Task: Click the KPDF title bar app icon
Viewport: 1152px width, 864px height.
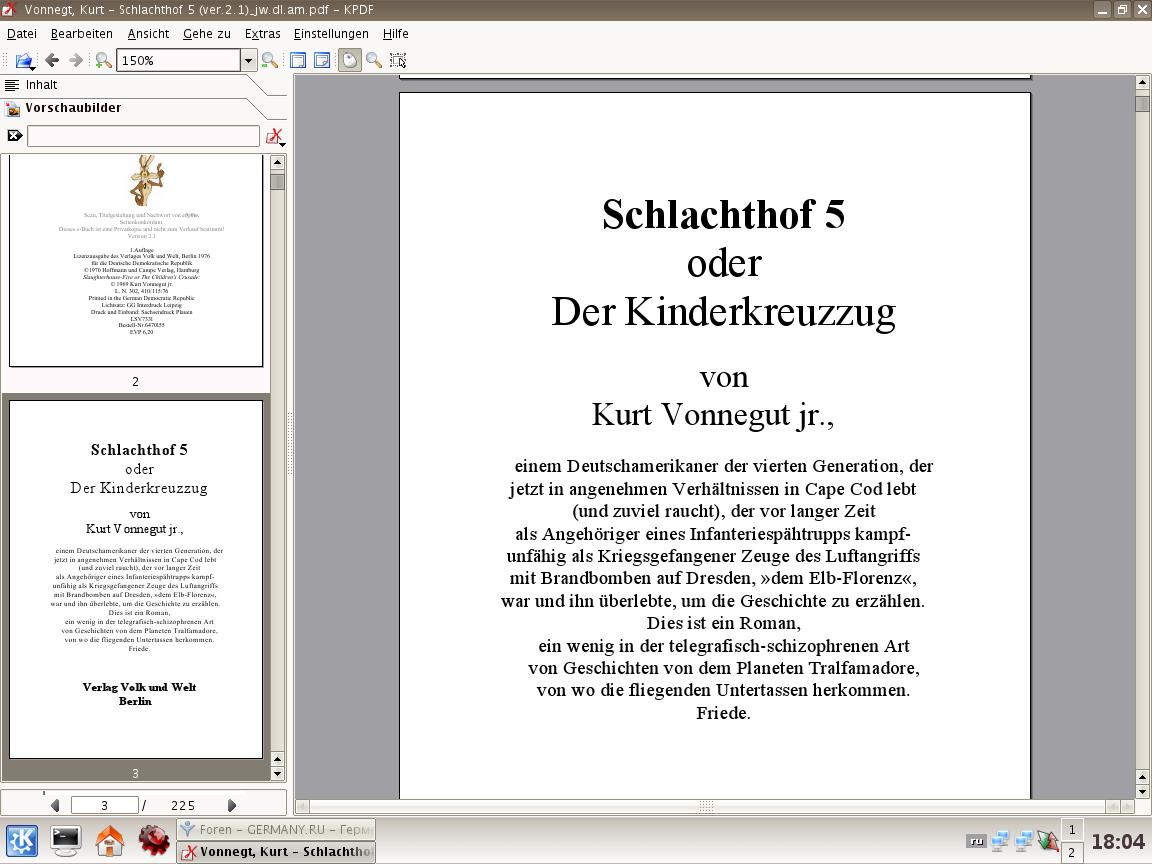Action: (10, 10)
